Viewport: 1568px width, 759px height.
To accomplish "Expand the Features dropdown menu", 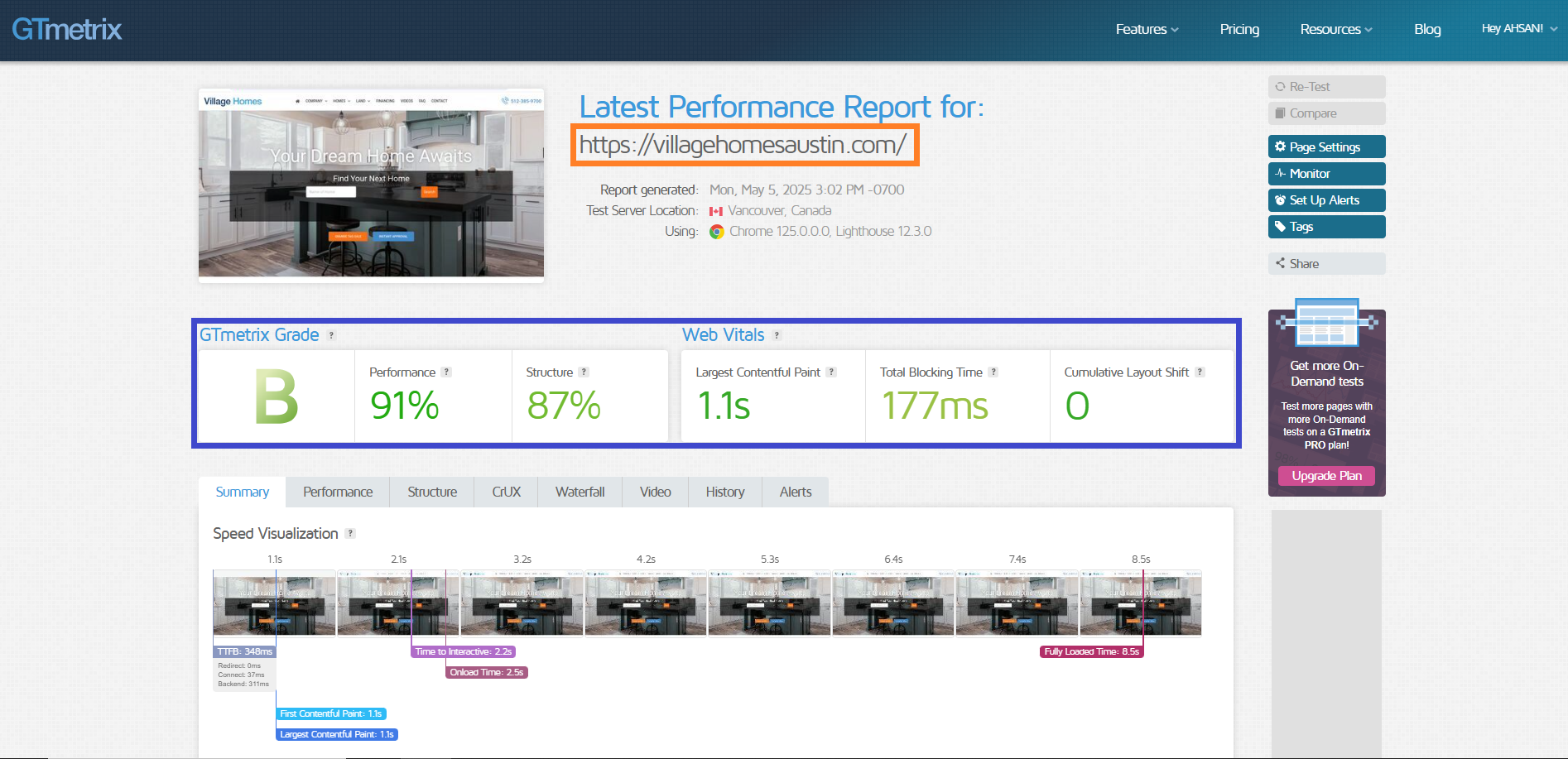I will coord(1147,29).
